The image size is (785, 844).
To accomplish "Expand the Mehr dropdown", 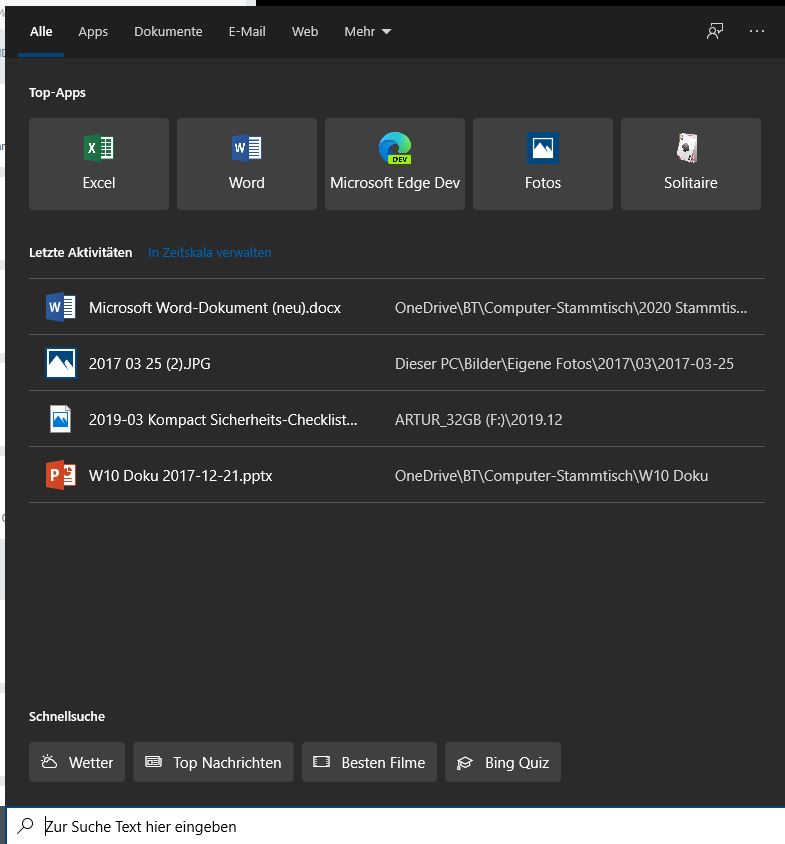I will tap(368, 31).
